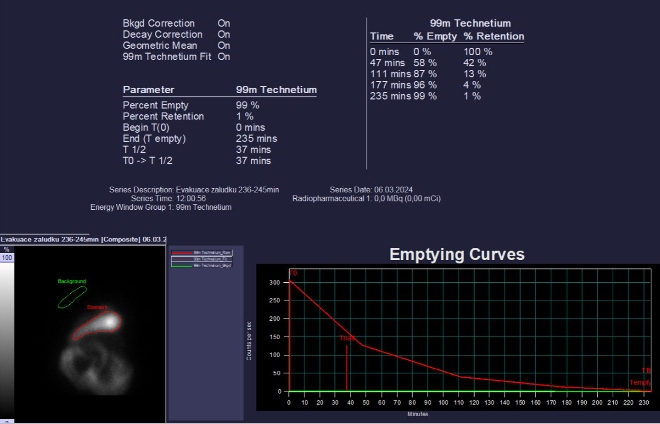The height and width of the screenshot is (424, 660).
Task: Select the green Background ROI ellipse
Action: (72, 296)
